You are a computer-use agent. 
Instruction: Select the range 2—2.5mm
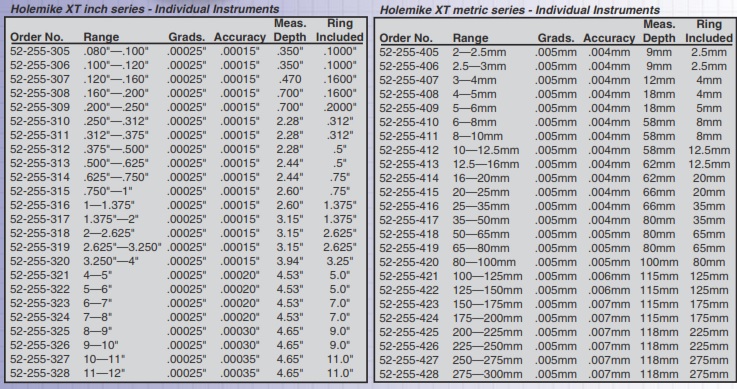coord(479,52)
